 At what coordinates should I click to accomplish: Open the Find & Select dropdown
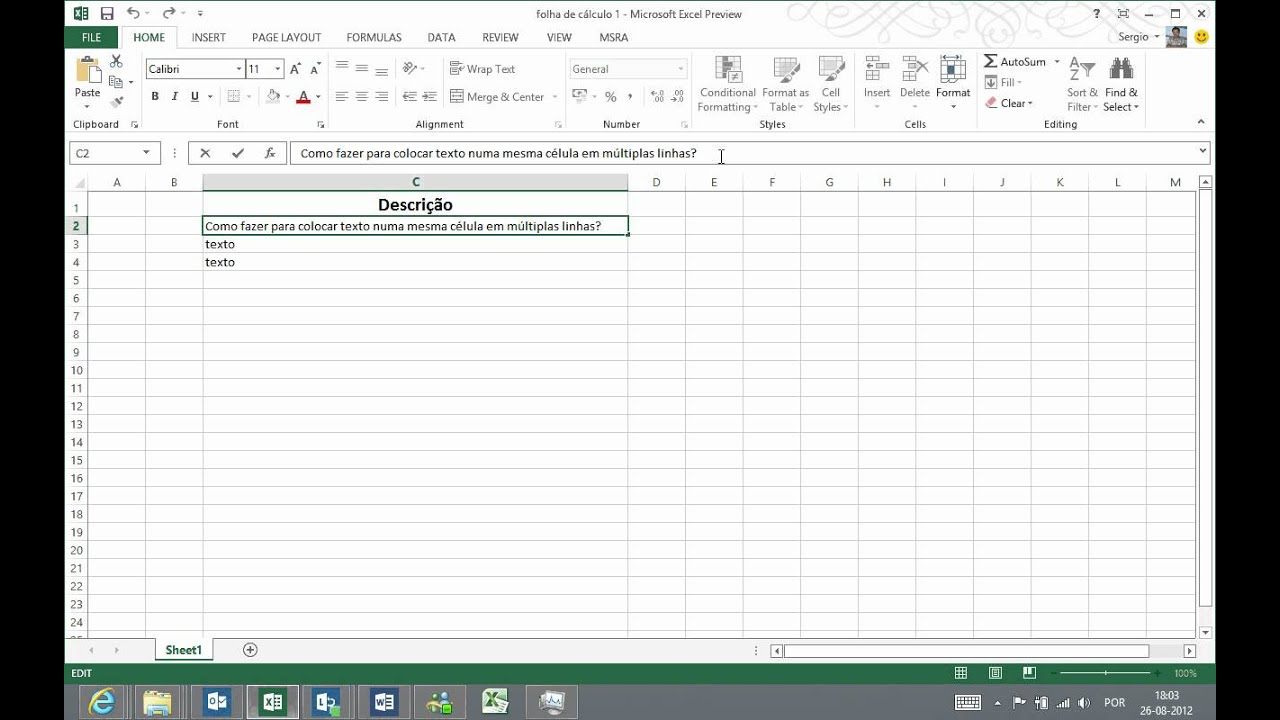point(1121,84)
